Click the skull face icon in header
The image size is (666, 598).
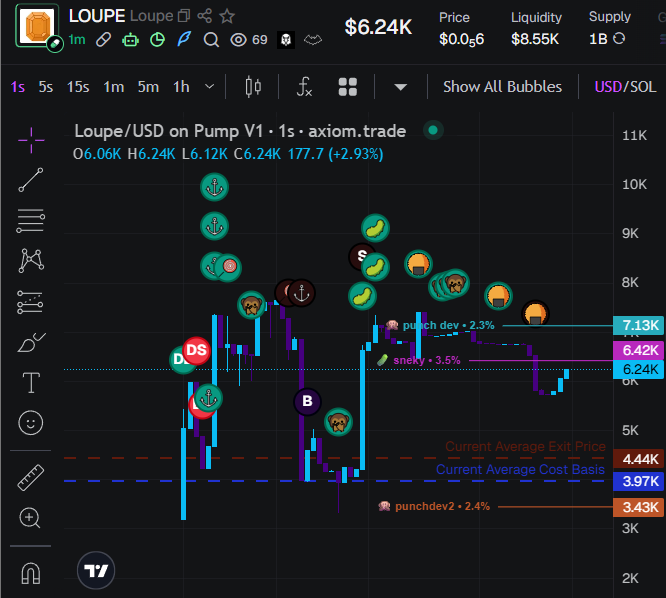(286, 40)
